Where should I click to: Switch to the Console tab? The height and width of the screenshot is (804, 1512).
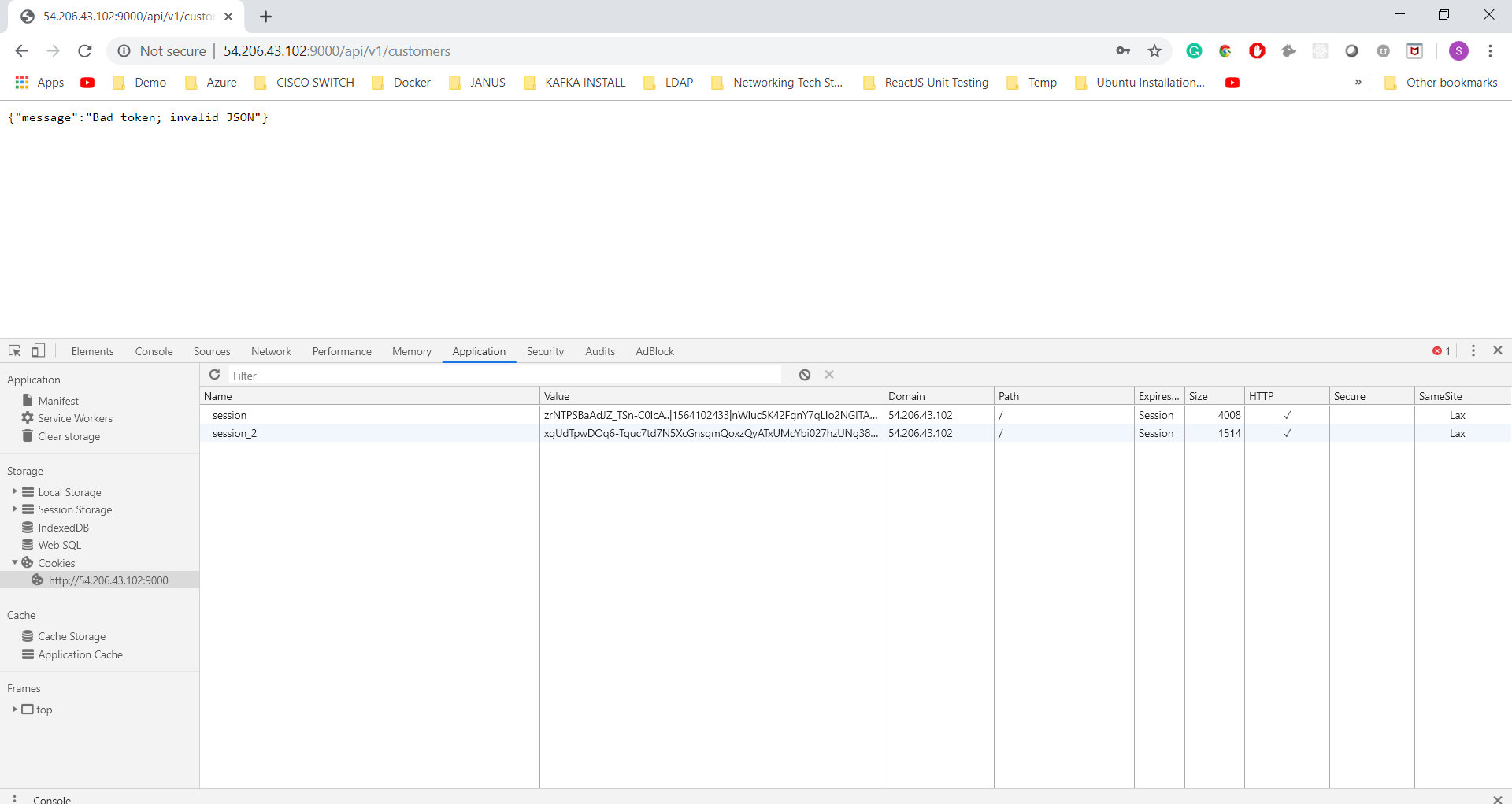(154, 351)
